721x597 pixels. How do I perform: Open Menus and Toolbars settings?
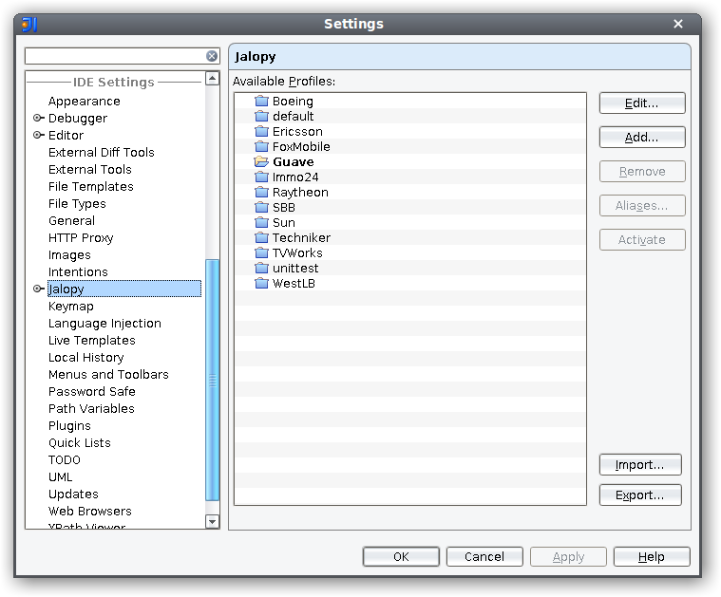(x=108, y=374)
